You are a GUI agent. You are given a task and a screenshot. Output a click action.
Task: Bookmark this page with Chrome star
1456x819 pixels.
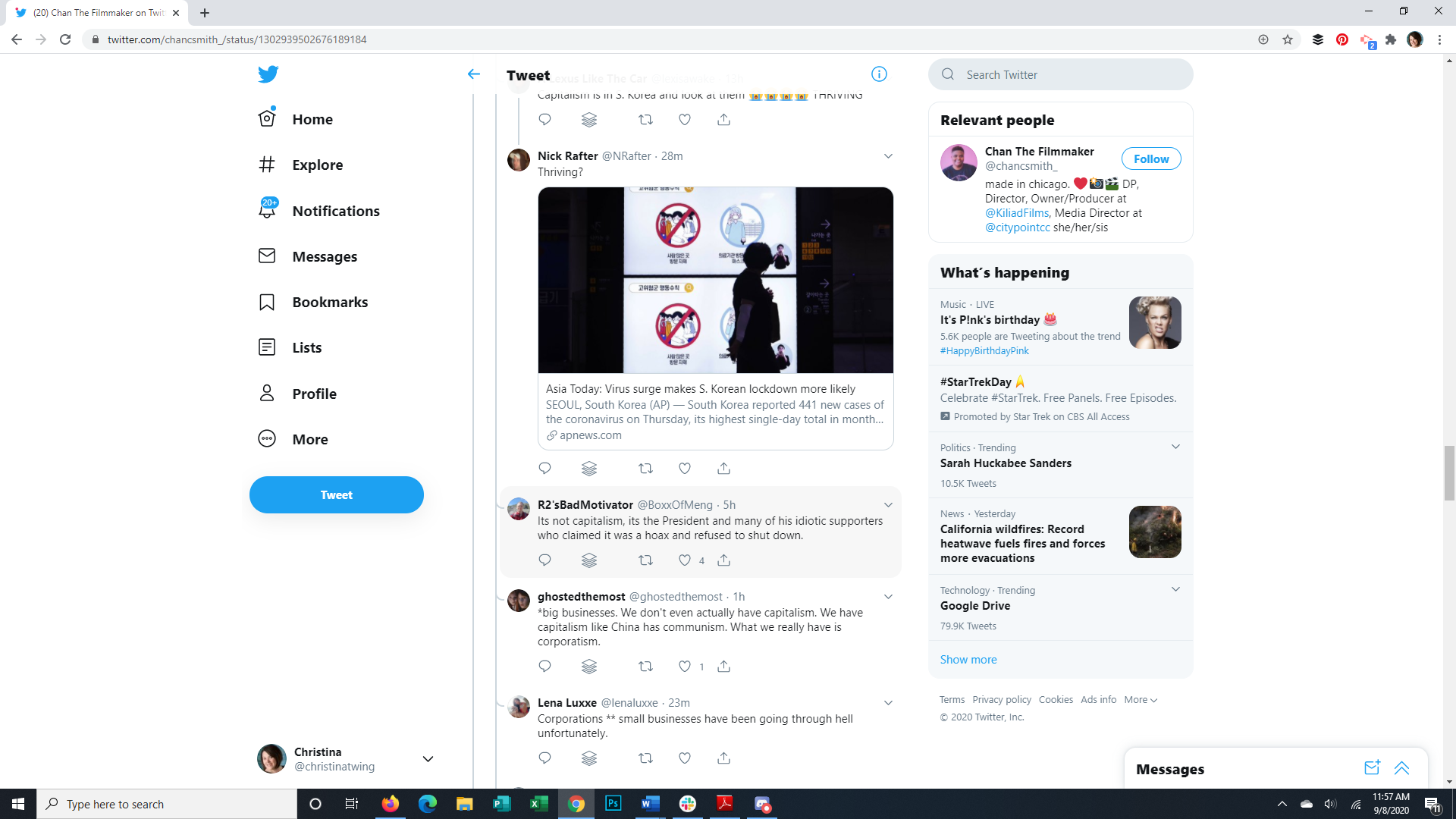coord(1288,39)
